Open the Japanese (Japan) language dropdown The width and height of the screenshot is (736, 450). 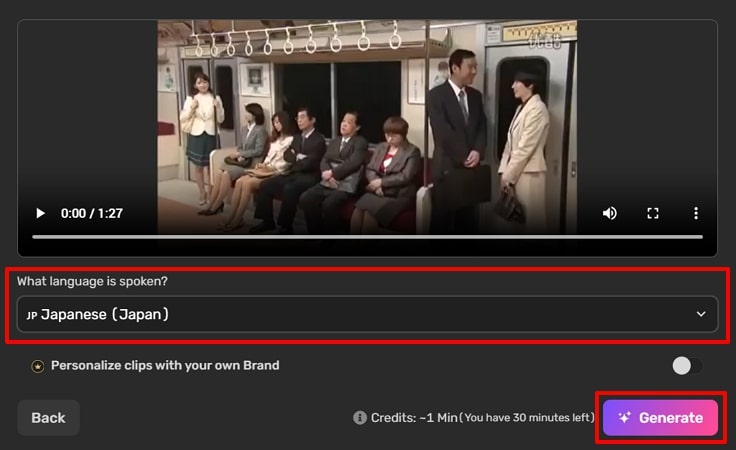click(367, 314)
